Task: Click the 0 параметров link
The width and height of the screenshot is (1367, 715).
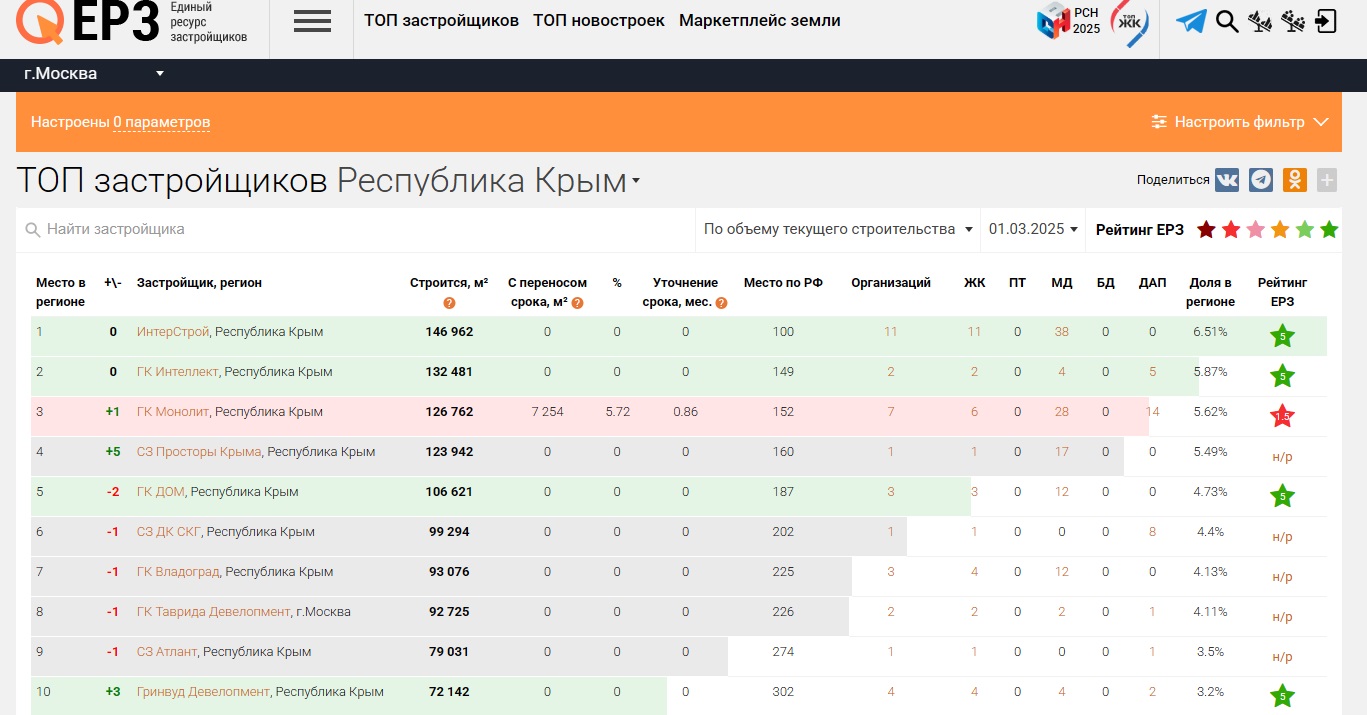Action: (161, 122)
